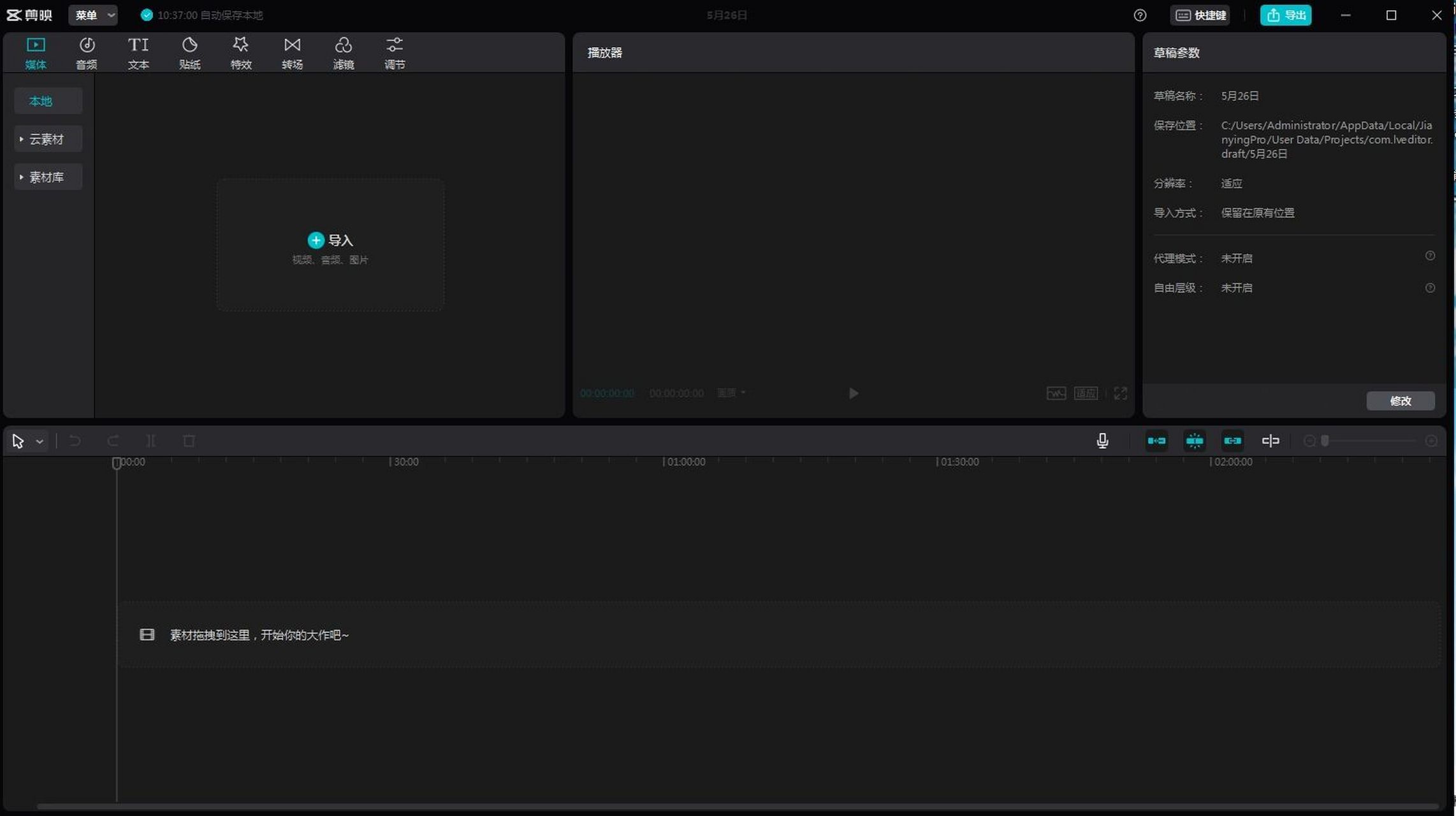Click the help question mark icon
The image size is (1456, 816).
coord(1140,15)
